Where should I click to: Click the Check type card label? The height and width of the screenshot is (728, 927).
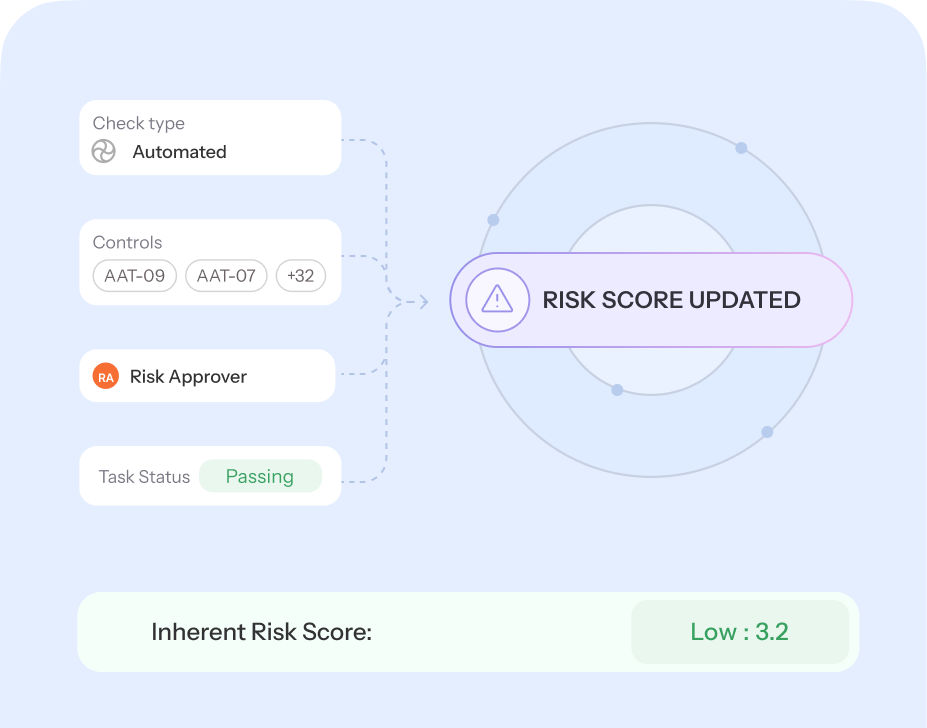pyautogui.click(x=139, y=123)
